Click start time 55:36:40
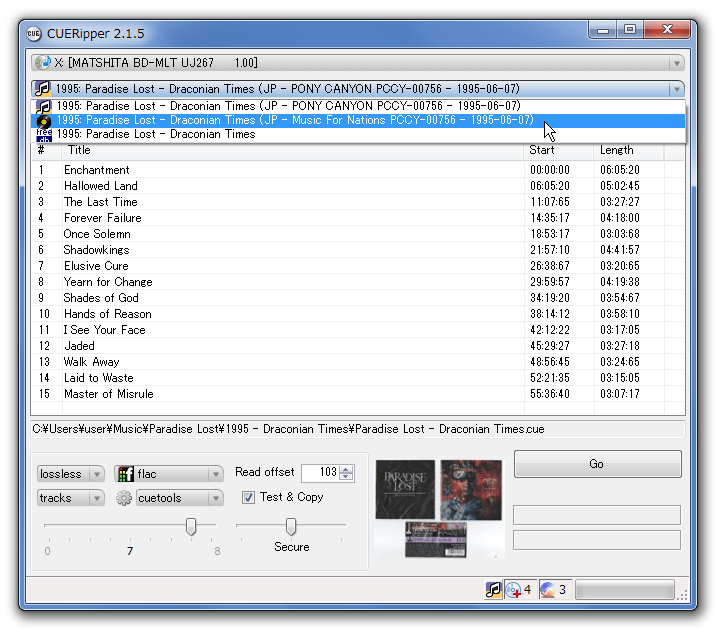 (x=549, y=394)
